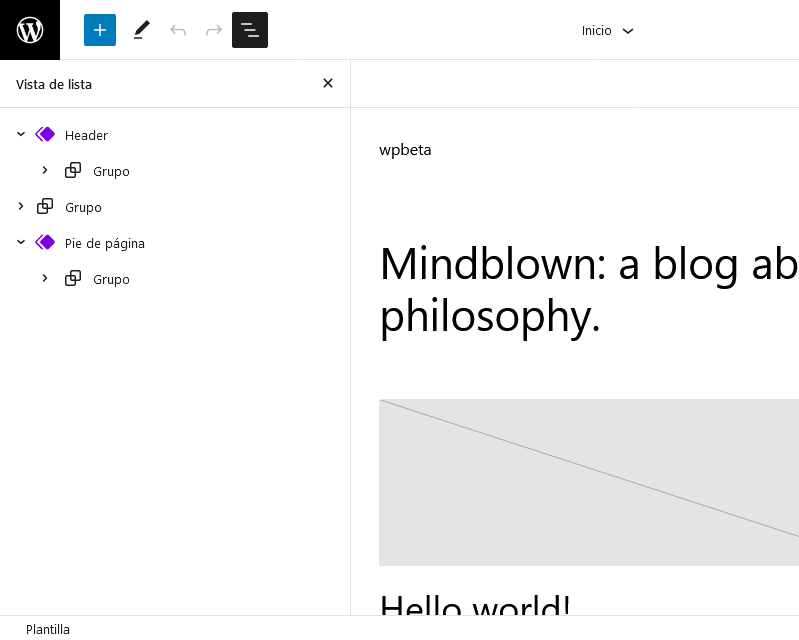This screenshot has height=640, width=799.
Task: Close the Vista de lista panel
Action: [x=328, y=83]
